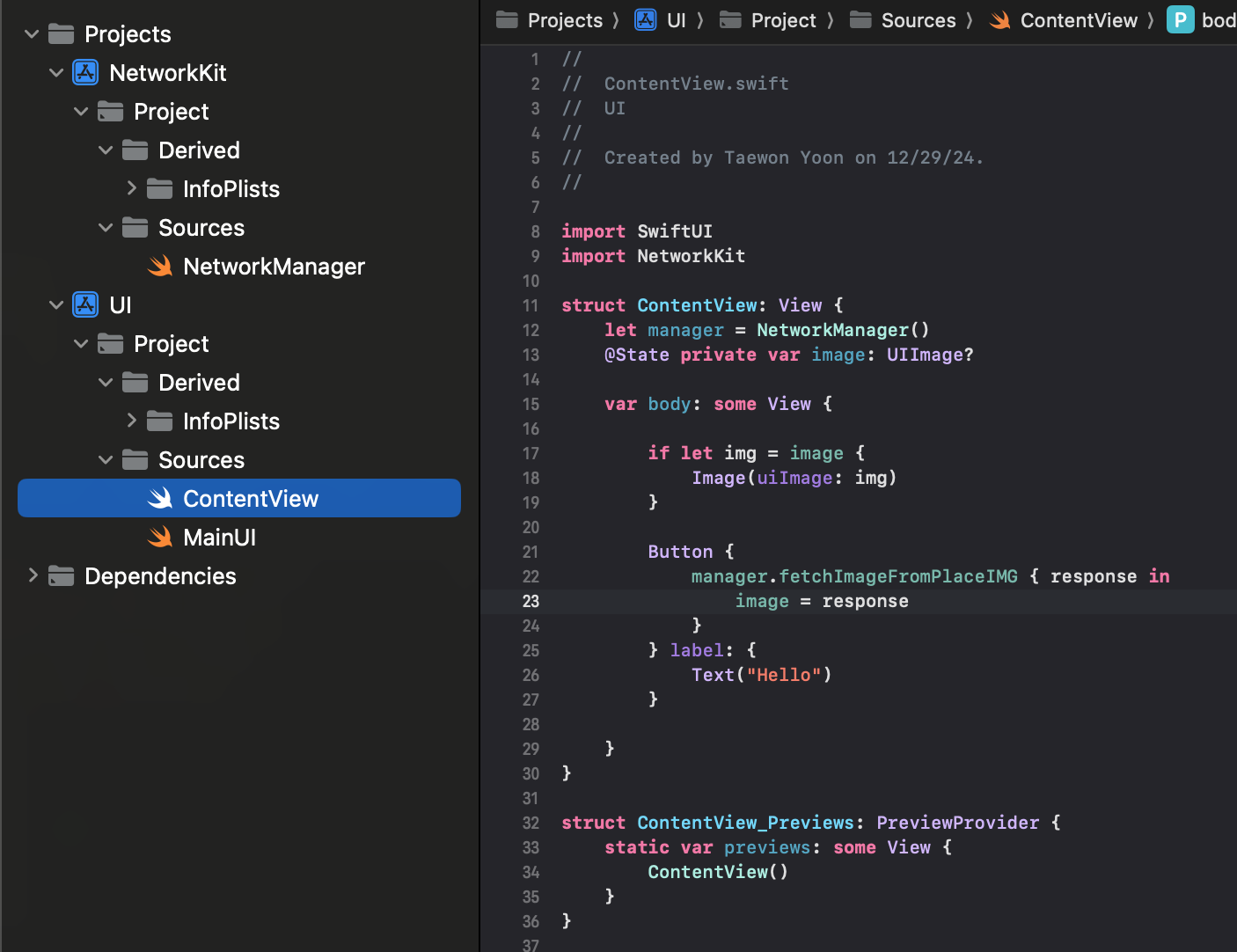Click the UI project app icon in navigator
The width and height of the screenshot is (1237, 952).
[x=85, y=304]
